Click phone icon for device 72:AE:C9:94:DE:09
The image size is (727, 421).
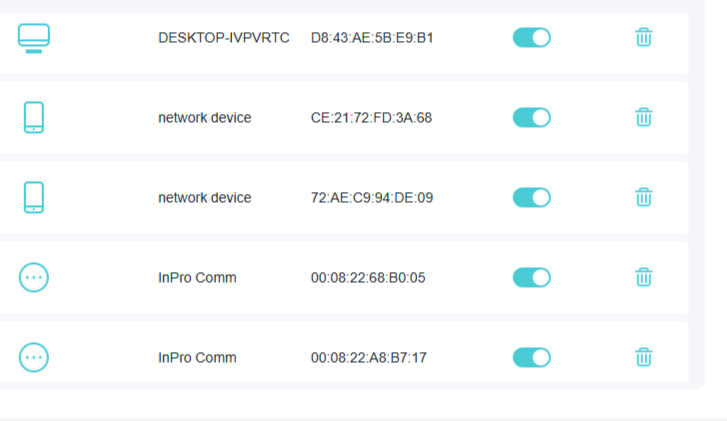tap(34, 197)
